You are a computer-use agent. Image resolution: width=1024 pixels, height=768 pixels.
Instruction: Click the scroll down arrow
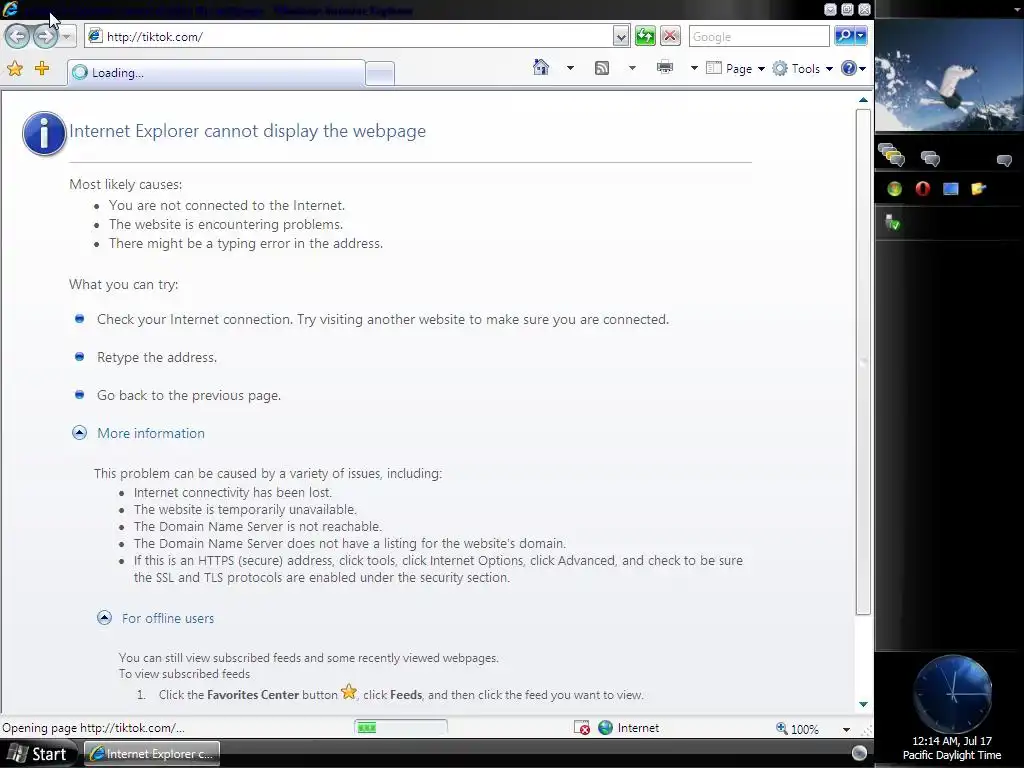coord(863,704)
